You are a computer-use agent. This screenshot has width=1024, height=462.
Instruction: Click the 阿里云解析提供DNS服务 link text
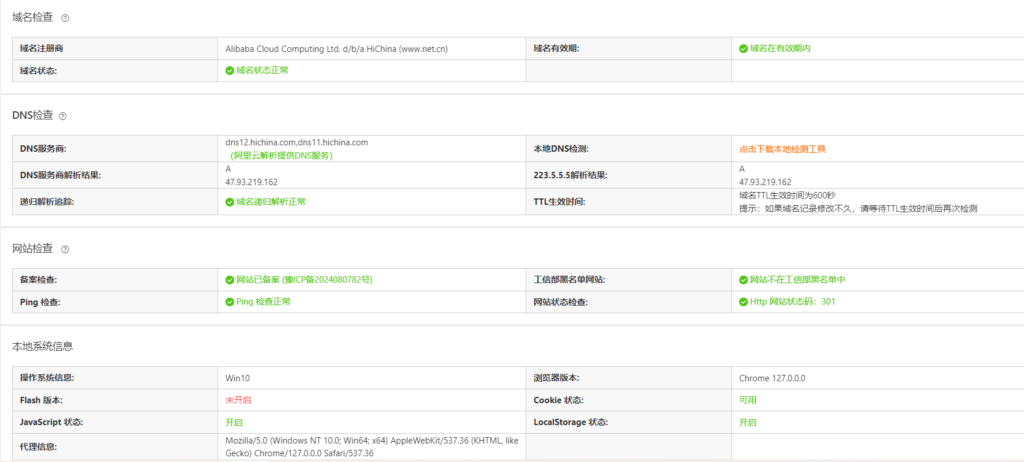281,156
